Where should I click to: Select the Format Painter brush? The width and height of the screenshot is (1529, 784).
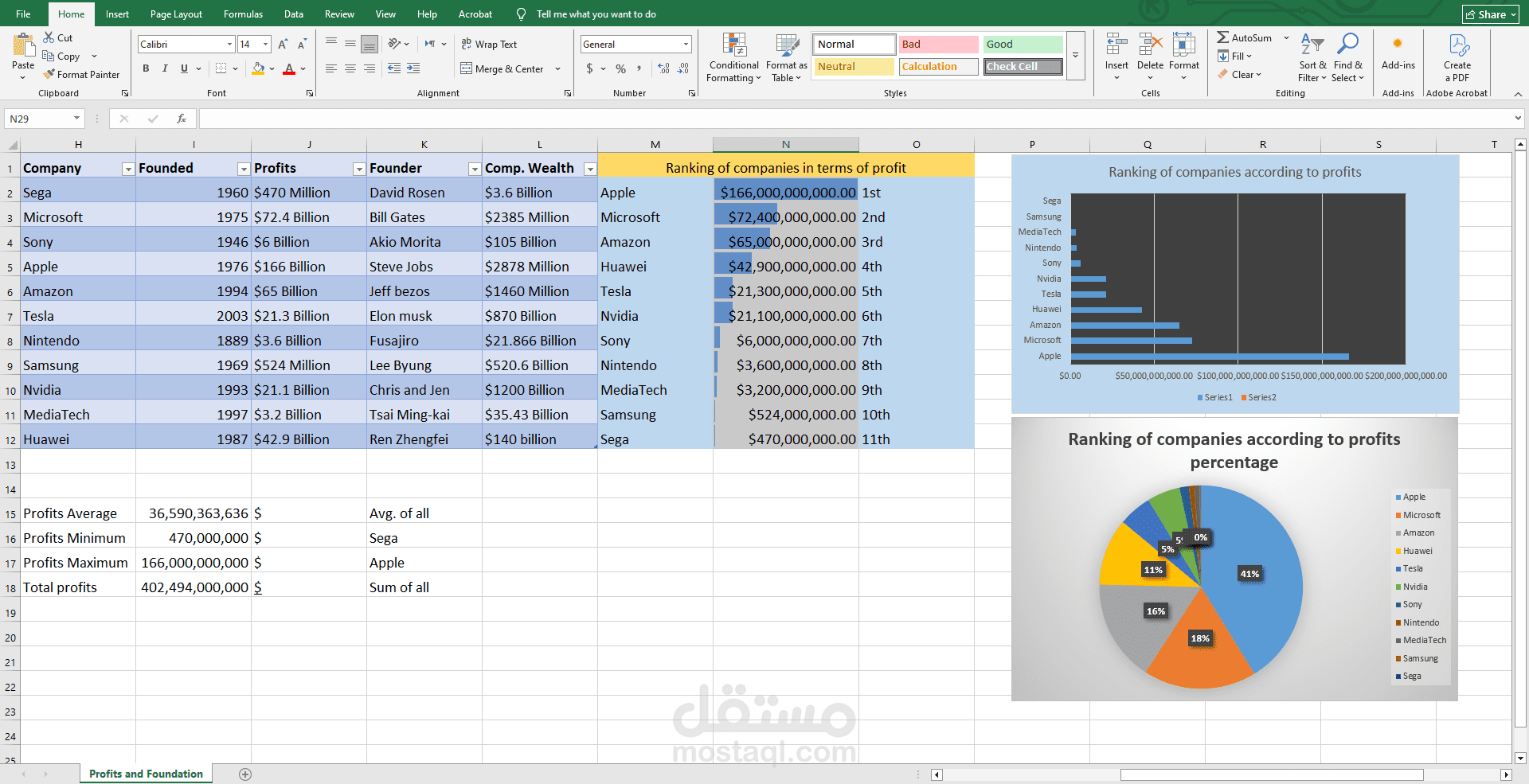49,74
